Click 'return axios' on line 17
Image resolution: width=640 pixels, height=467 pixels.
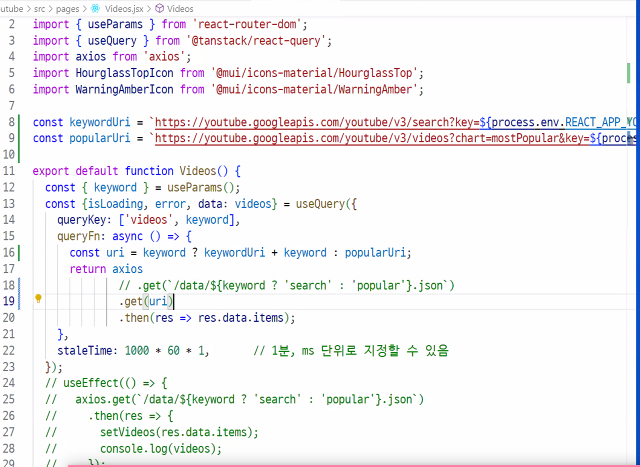[106, 269]
